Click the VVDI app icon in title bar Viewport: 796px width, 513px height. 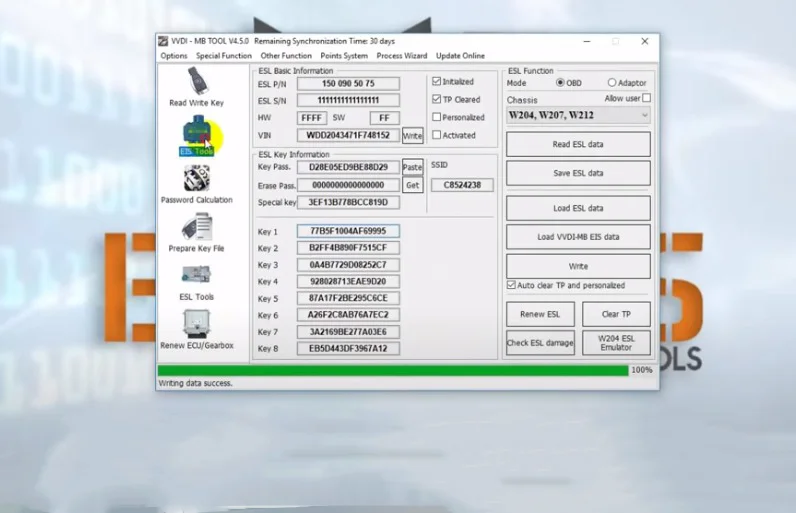pos(163,41)
